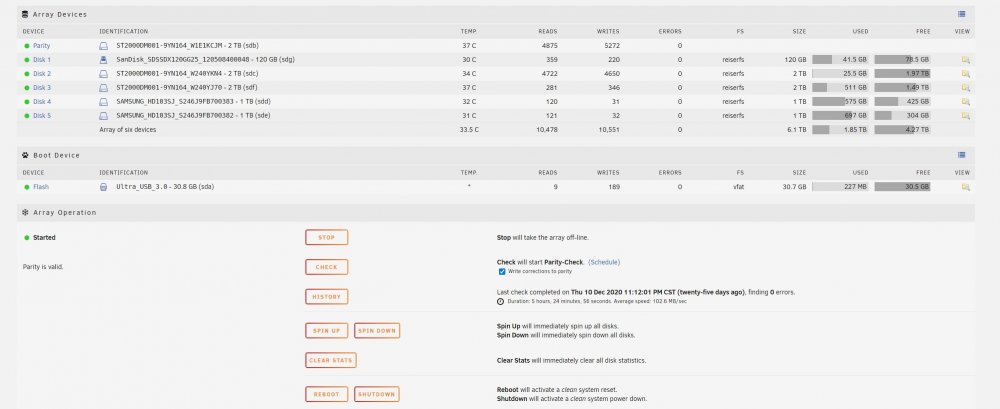Toggle Array Devices table view icon

962,14
